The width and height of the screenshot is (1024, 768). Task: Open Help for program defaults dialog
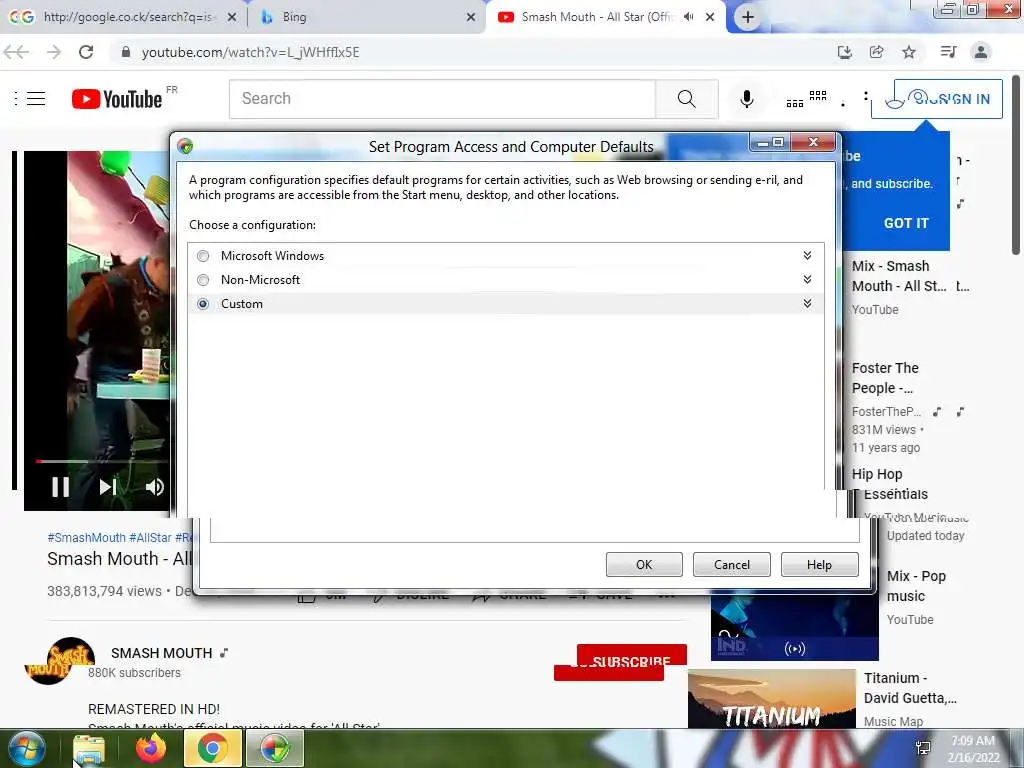[x=819, y=565]
